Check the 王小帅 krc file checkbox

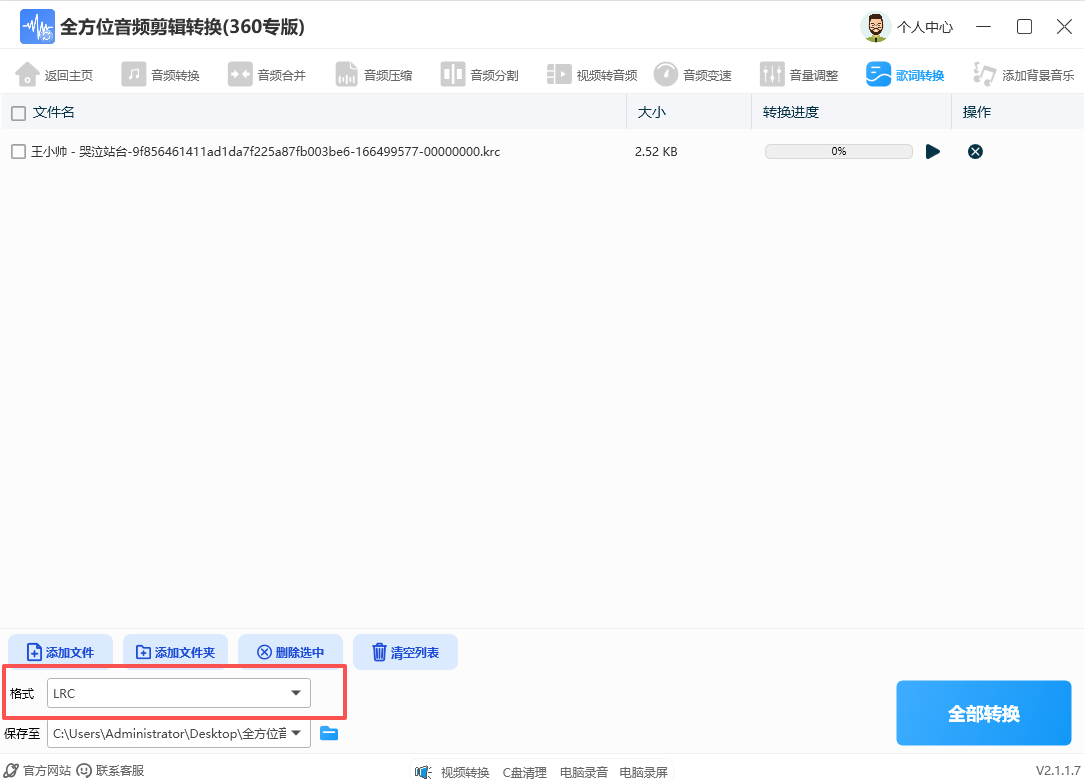(x=17, y=152)
